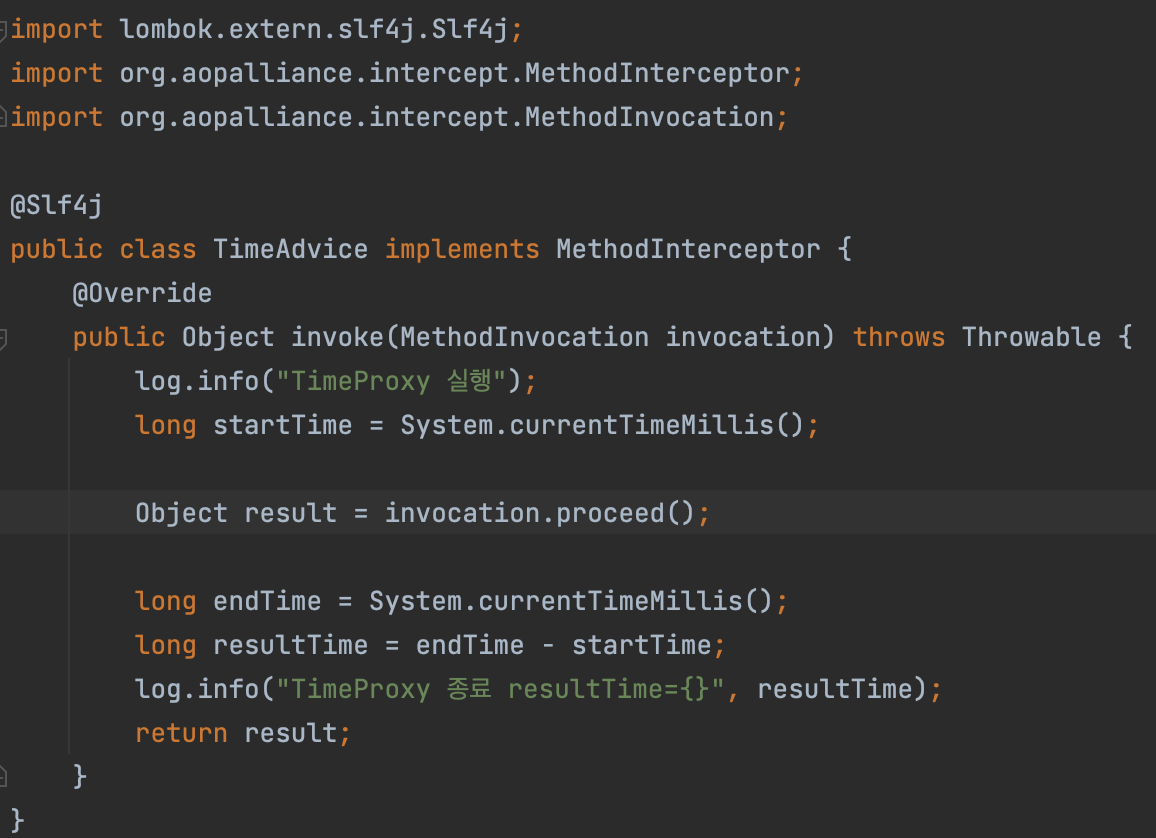The width and height of the screenshot is (1156, 838).
Task: Click the end-of-imports fold marker
Action: tap(3, 116)
